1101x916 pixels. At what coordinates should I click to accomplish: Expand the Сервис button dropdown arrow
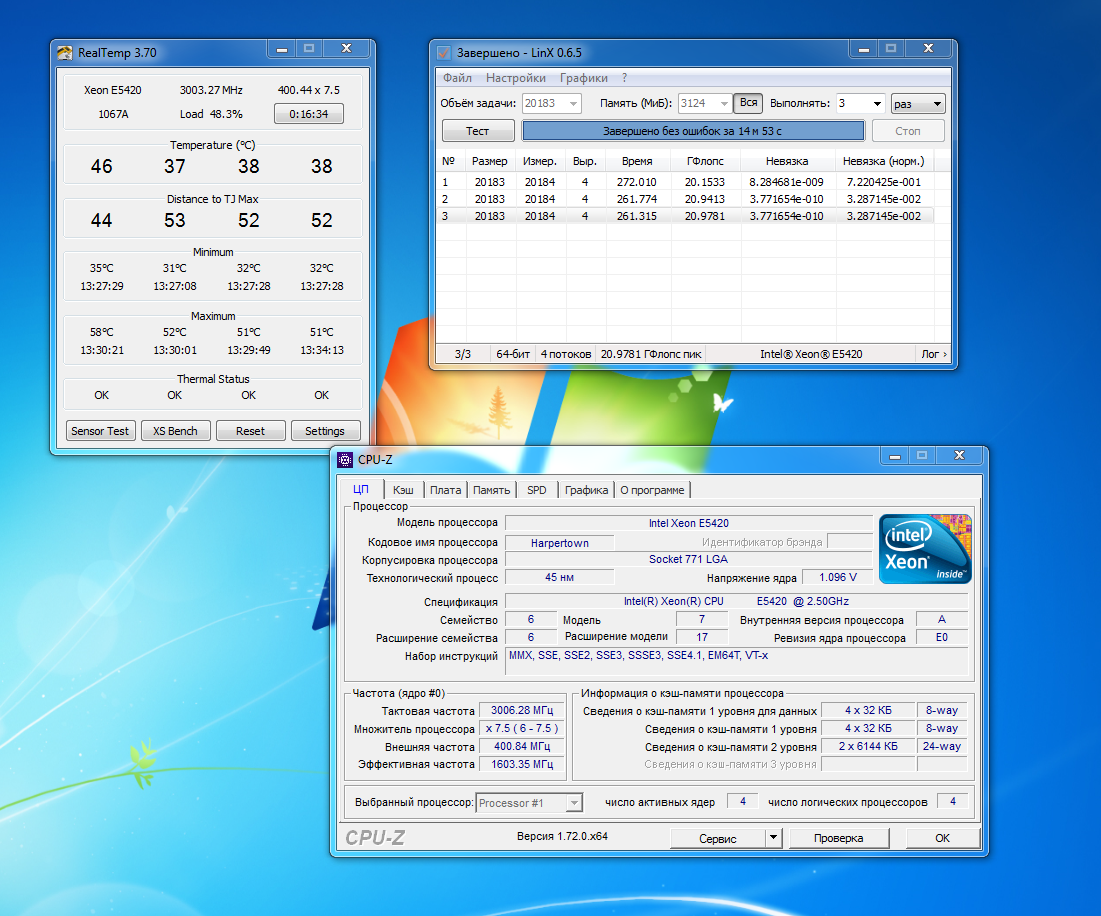(773, 837)
